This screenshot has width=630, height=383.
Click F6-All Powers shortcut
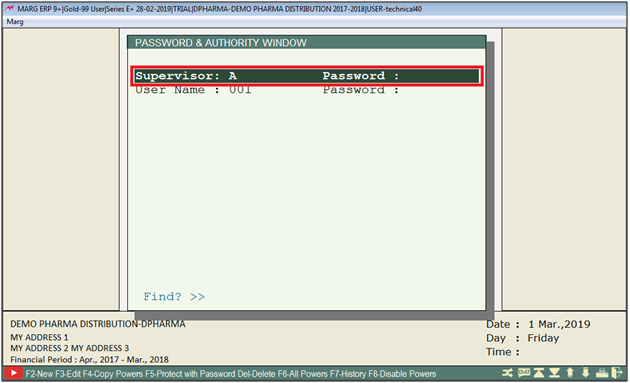[x=303, y=374]
